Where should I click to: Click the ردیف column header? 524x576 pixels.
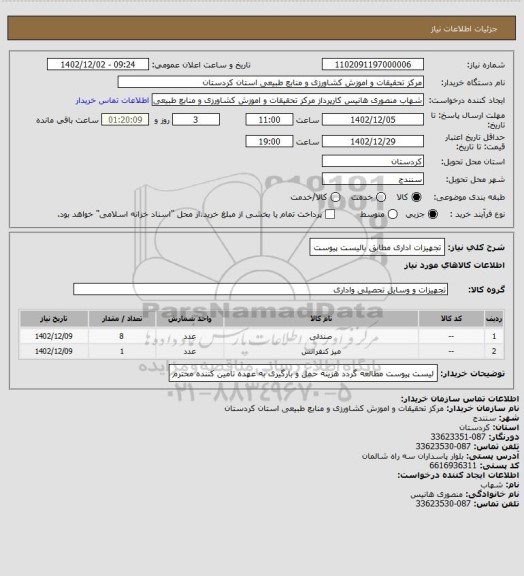[x=494, y=319]
